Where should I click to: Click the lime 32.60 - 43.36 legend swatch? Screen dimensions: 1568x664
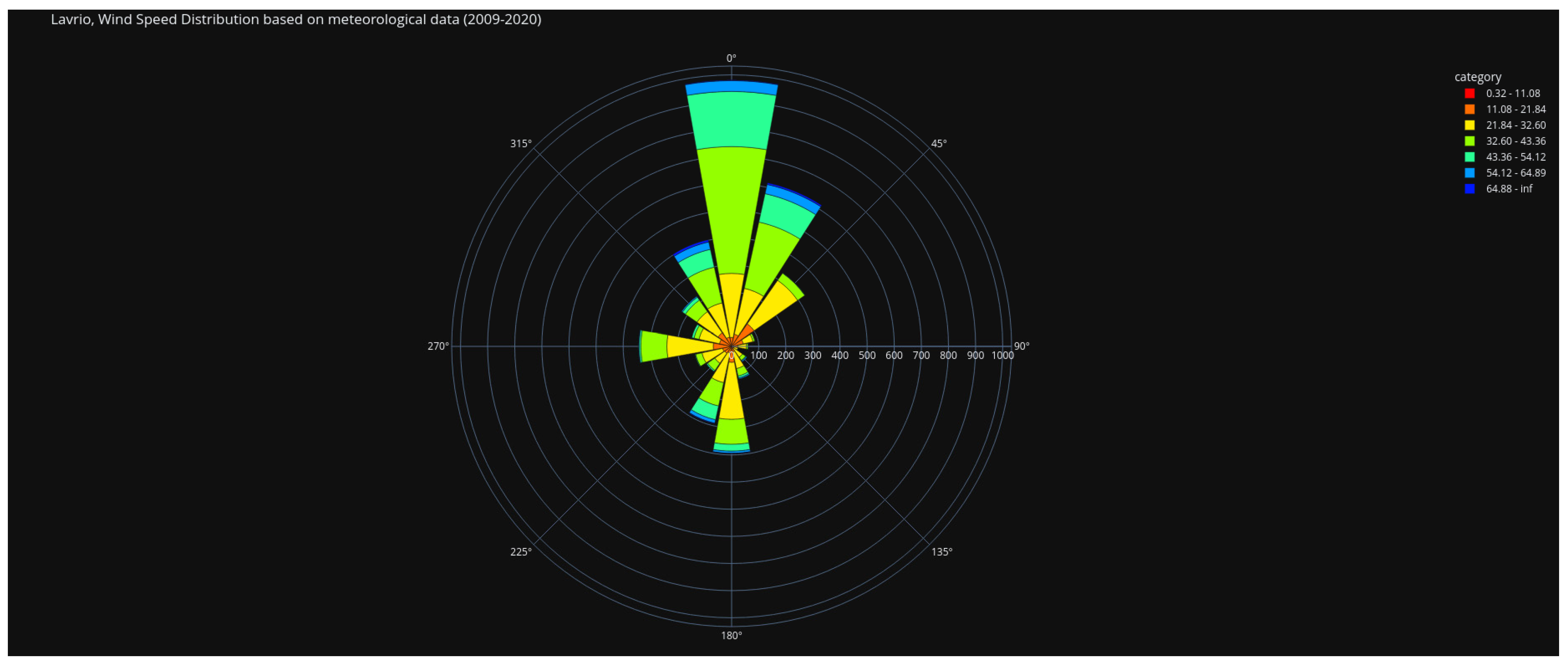(x=1469, y=141)
